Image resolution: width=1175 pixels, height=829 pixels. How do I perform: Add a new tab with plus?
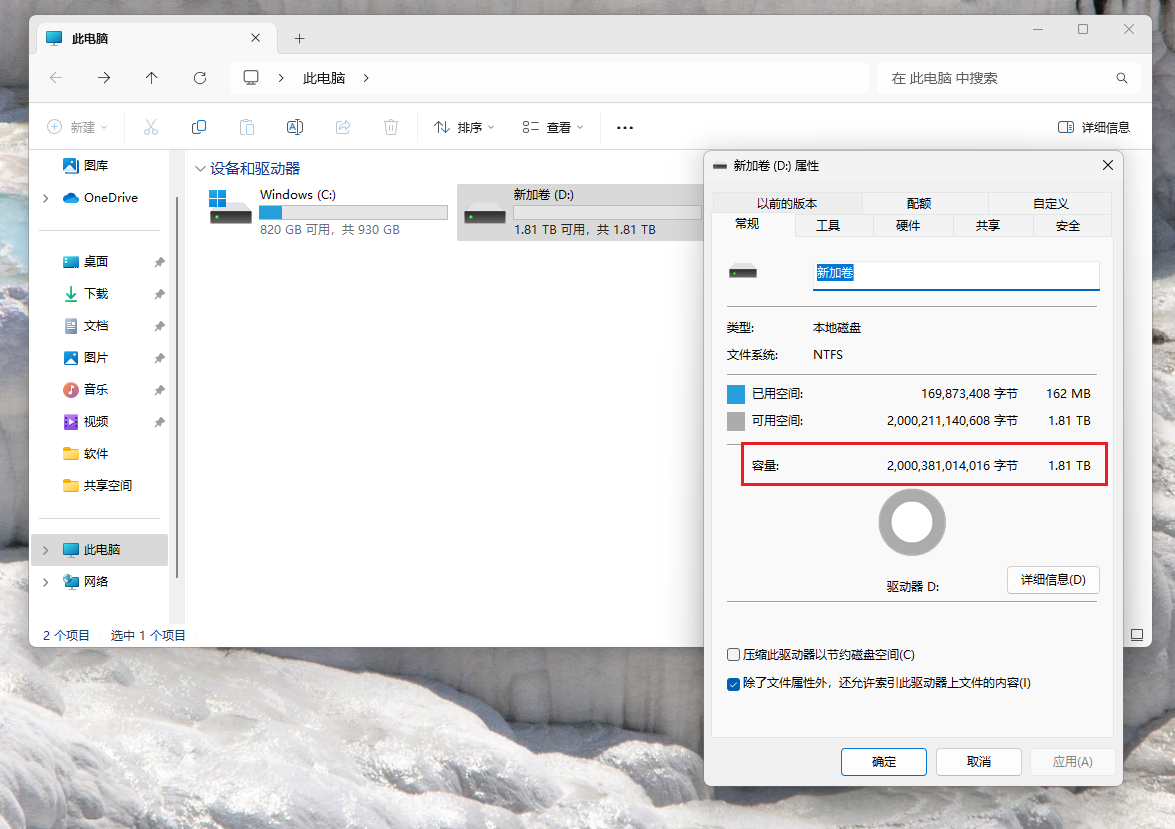(300, 38)
